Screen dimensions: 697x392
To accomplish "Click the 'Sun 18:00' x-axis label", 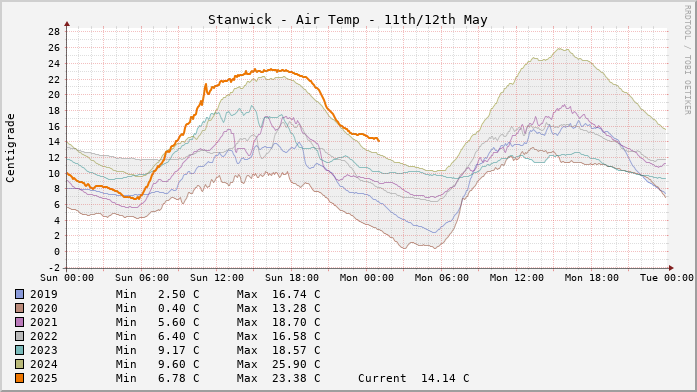I will pos(292,278).
